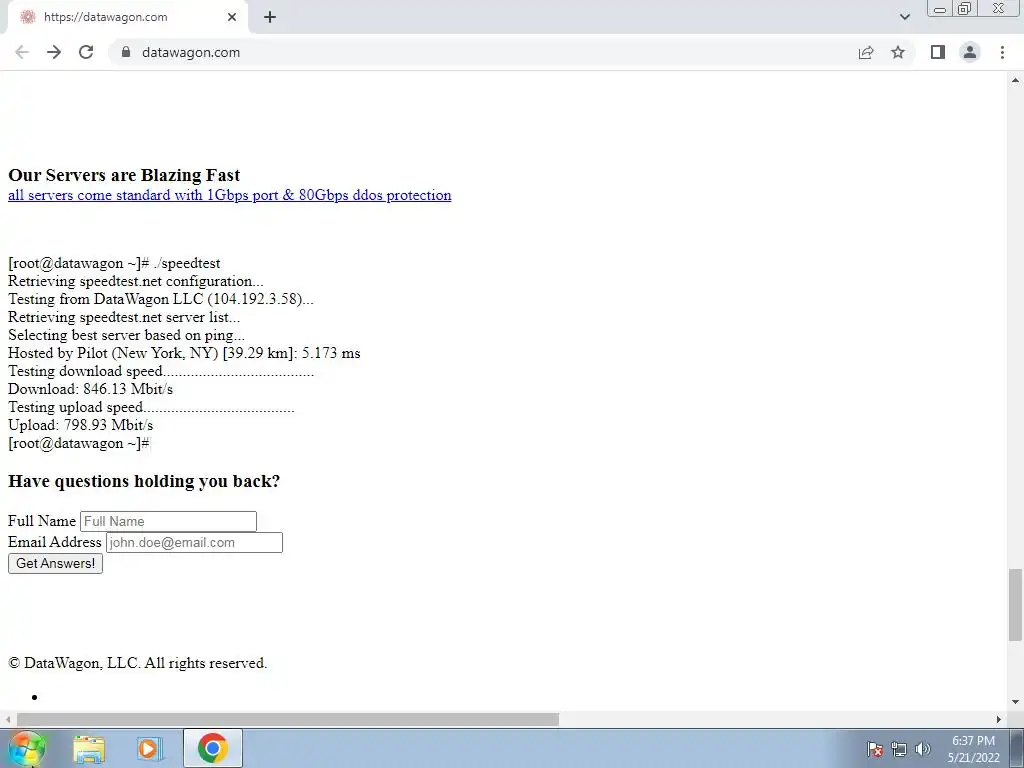Screen dimensions: 1024x768
Task: Click the 'Testing from DataWagon LLC' line
Action: click(161, 299)
